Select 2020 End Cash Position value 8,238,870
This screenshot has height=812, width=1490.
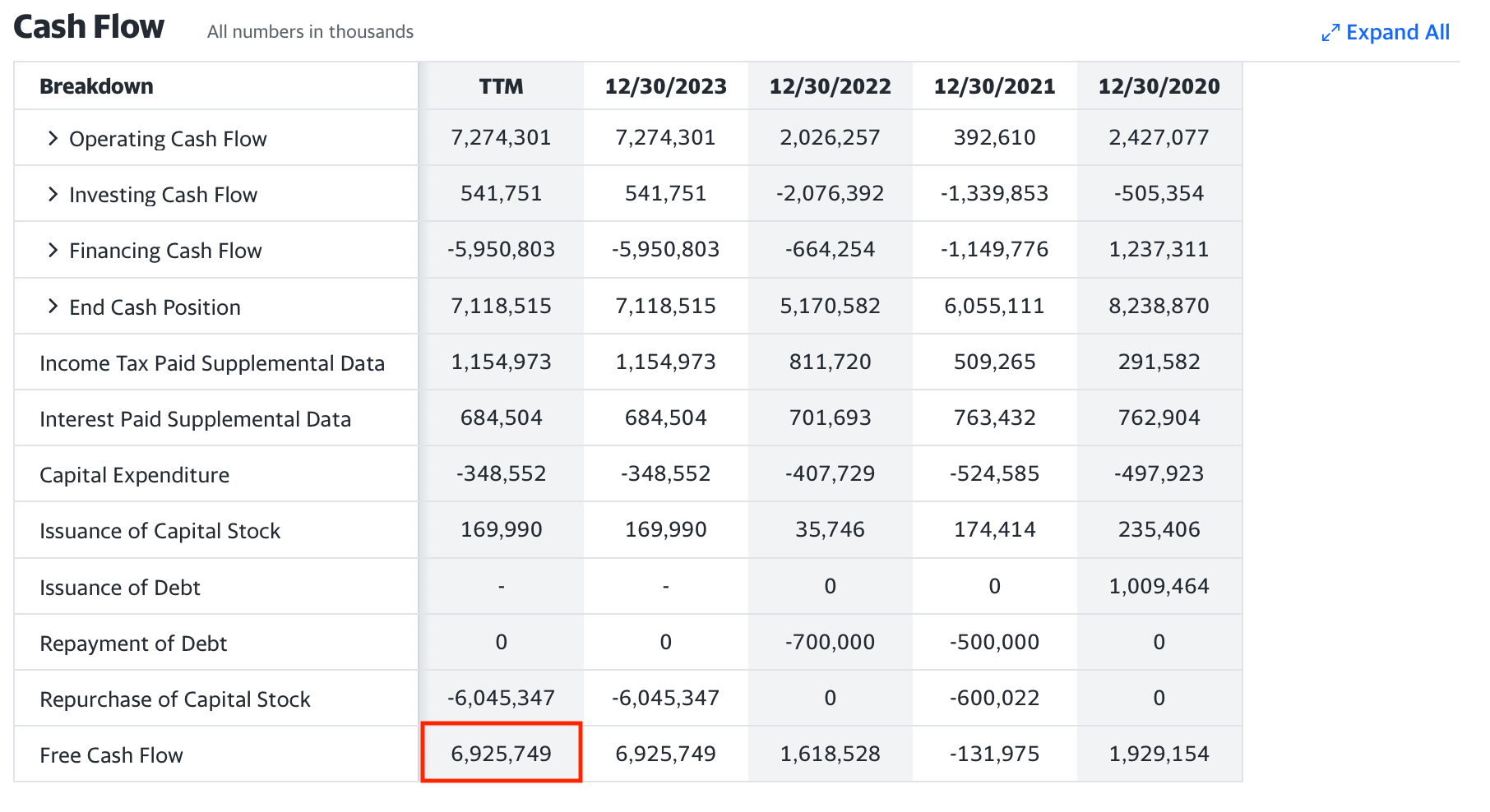[1159, 306]
